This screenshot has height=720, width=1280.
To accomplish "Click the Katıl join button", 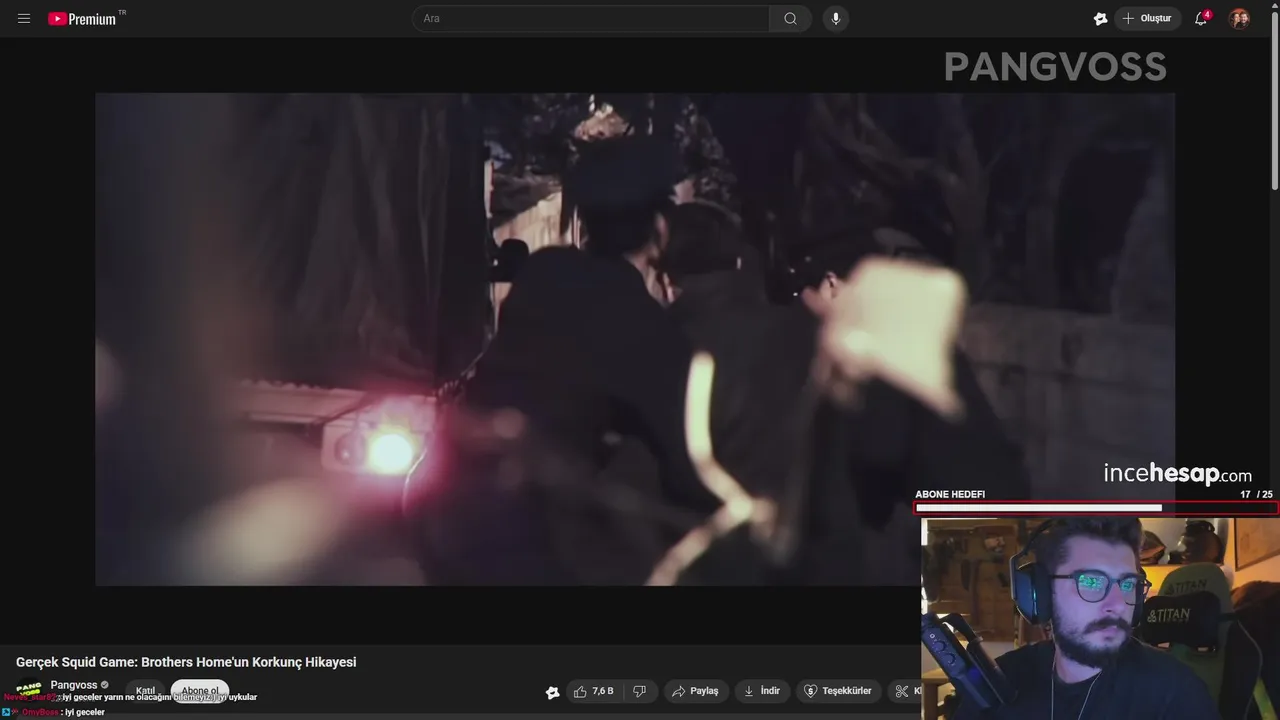I will tap(145, 691).
